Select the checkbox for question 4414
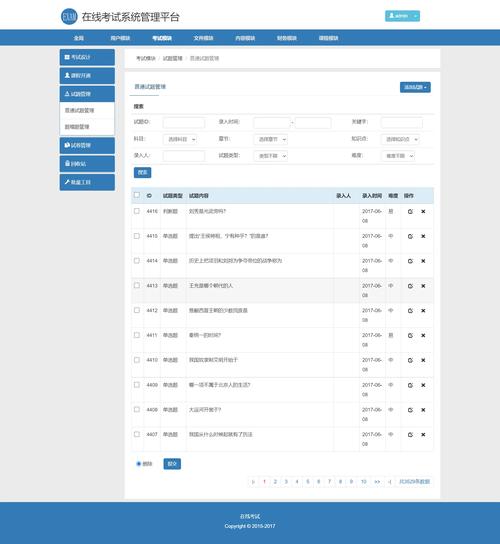The image size is (500, 544). click(x=137, y=261)
